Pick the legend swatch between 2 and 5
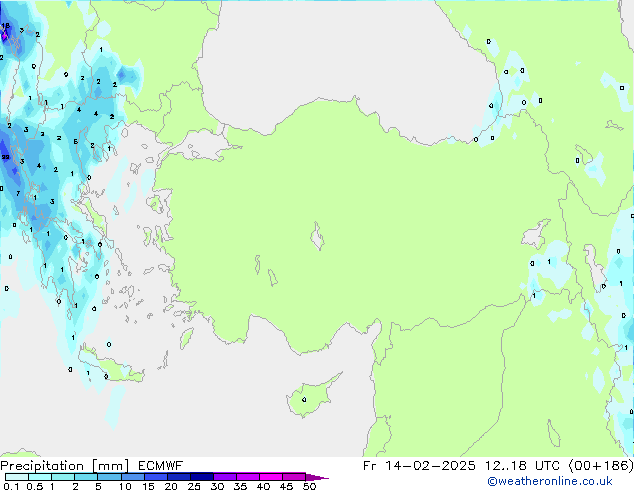 tap(86, 477)
